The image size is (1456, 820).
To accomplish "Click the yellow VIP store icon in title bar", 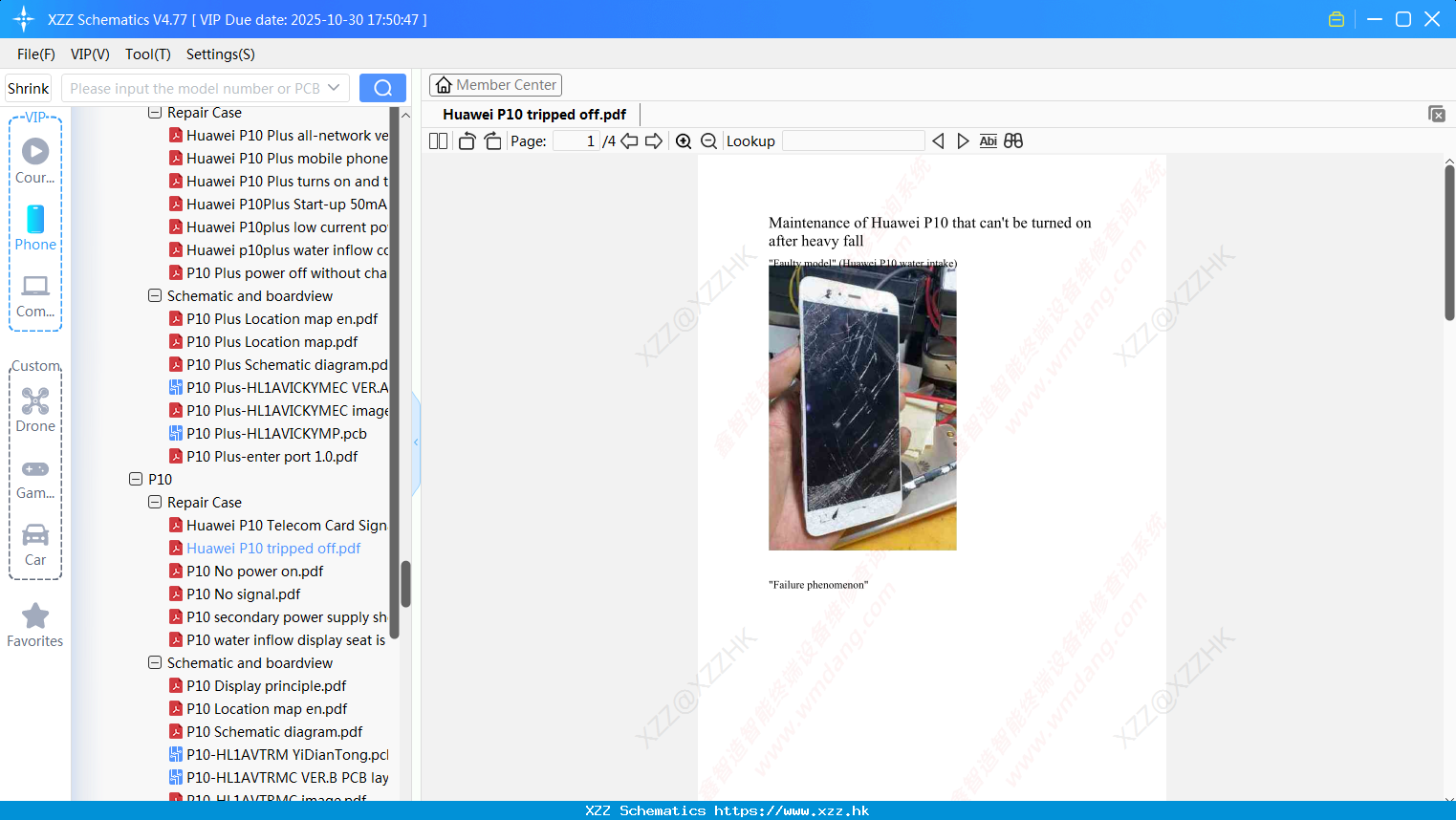I will (x=1336, y=19).
